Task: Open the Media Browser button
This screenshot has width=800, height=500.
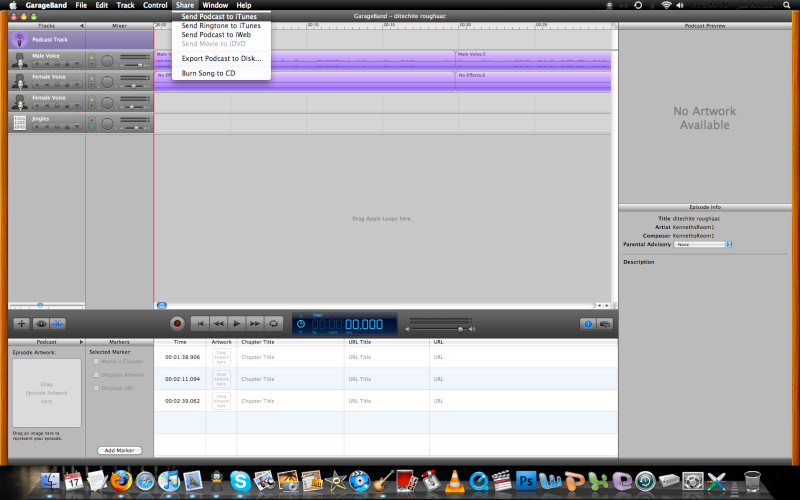Action: 605,324
